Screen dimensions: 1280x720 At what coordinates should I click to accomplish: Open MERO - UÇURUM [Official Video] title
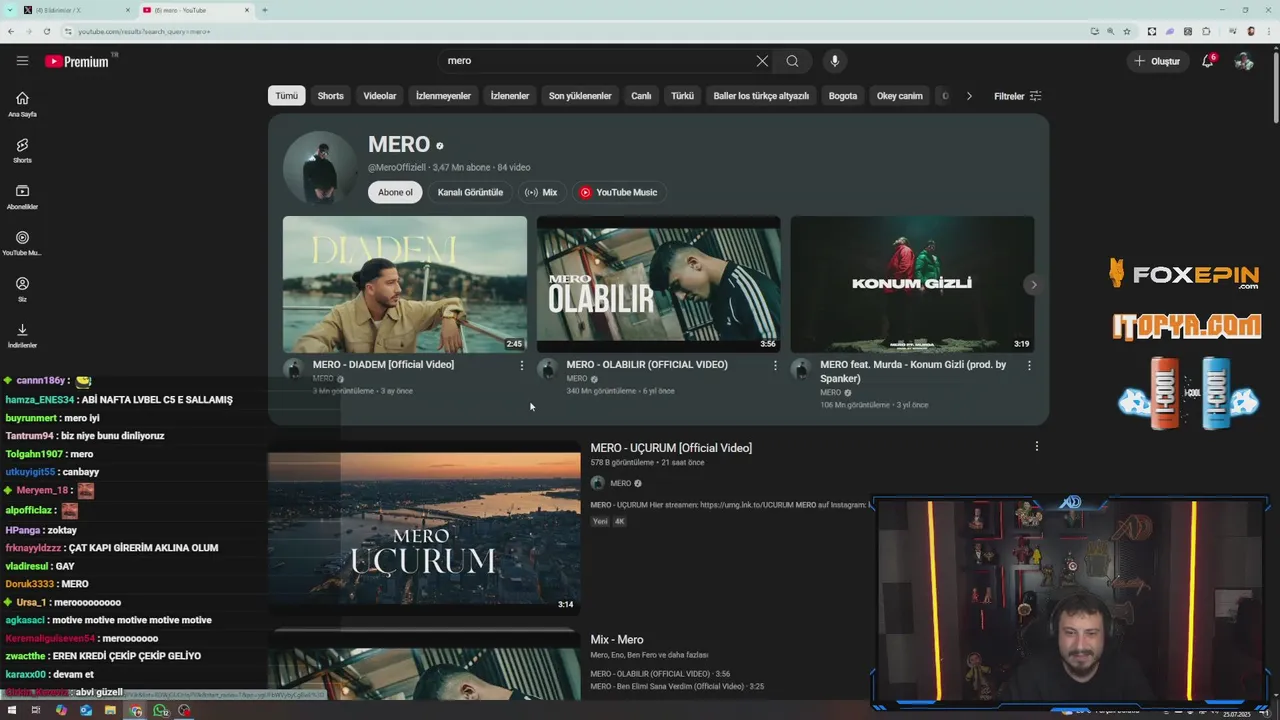tap(671, 448)
